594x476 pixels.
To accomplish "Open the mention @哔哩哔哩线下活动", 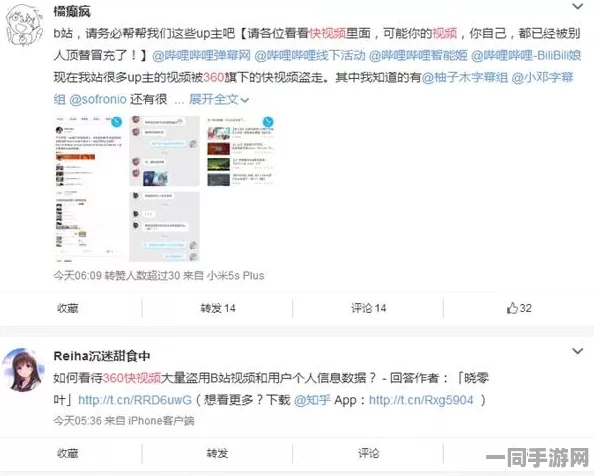I will pos(310,55).
